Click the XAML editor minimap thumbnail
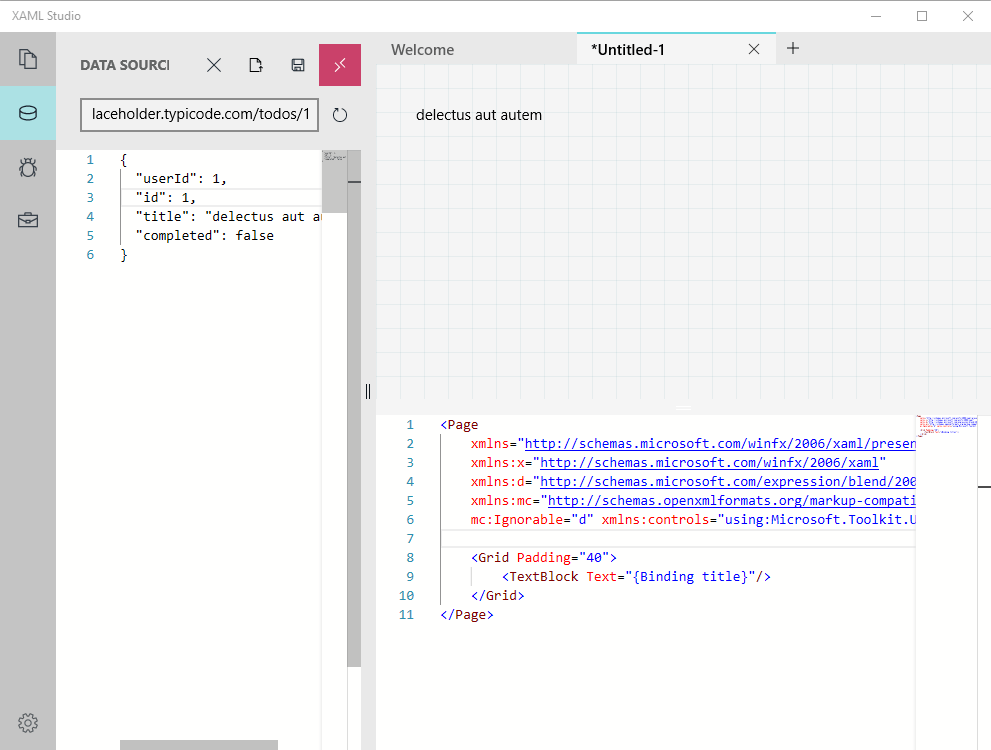The height and width of the screenshot is (750, 991). (x=945, y=425)
